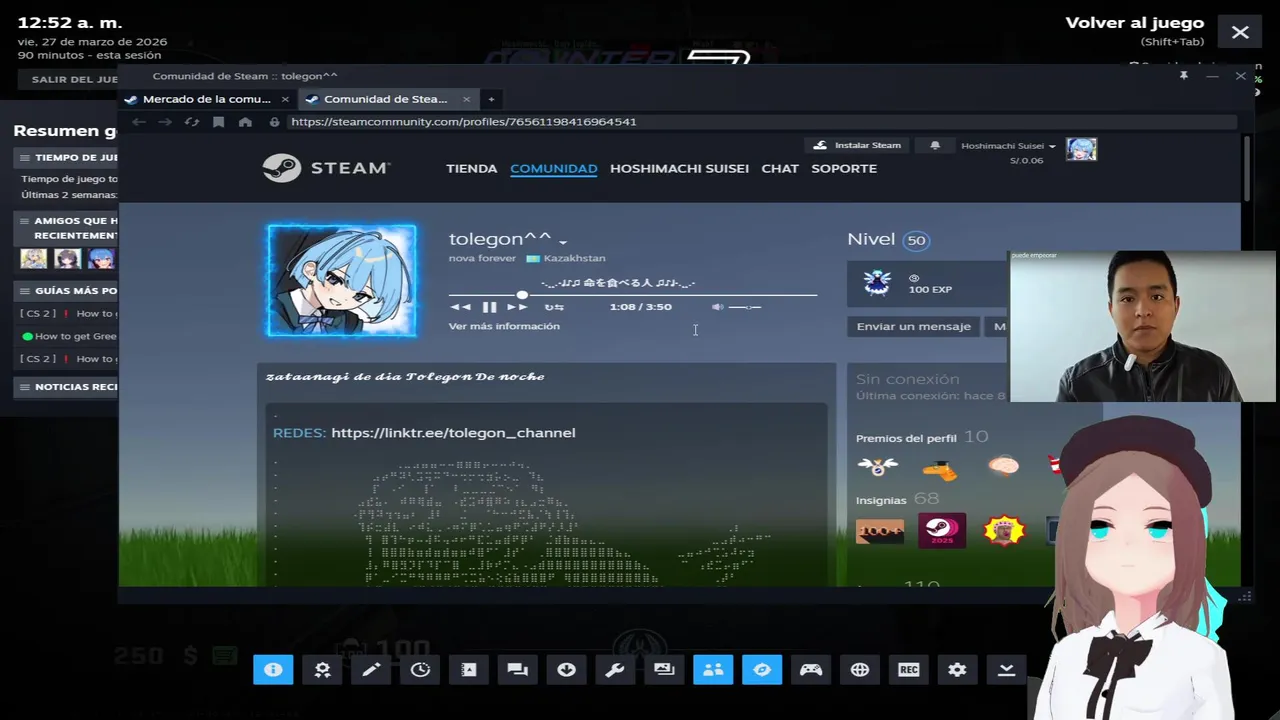Screen dimensions: 1280x720
Task: Open overlay settings gear icon
Action: (x=957, y=670)
